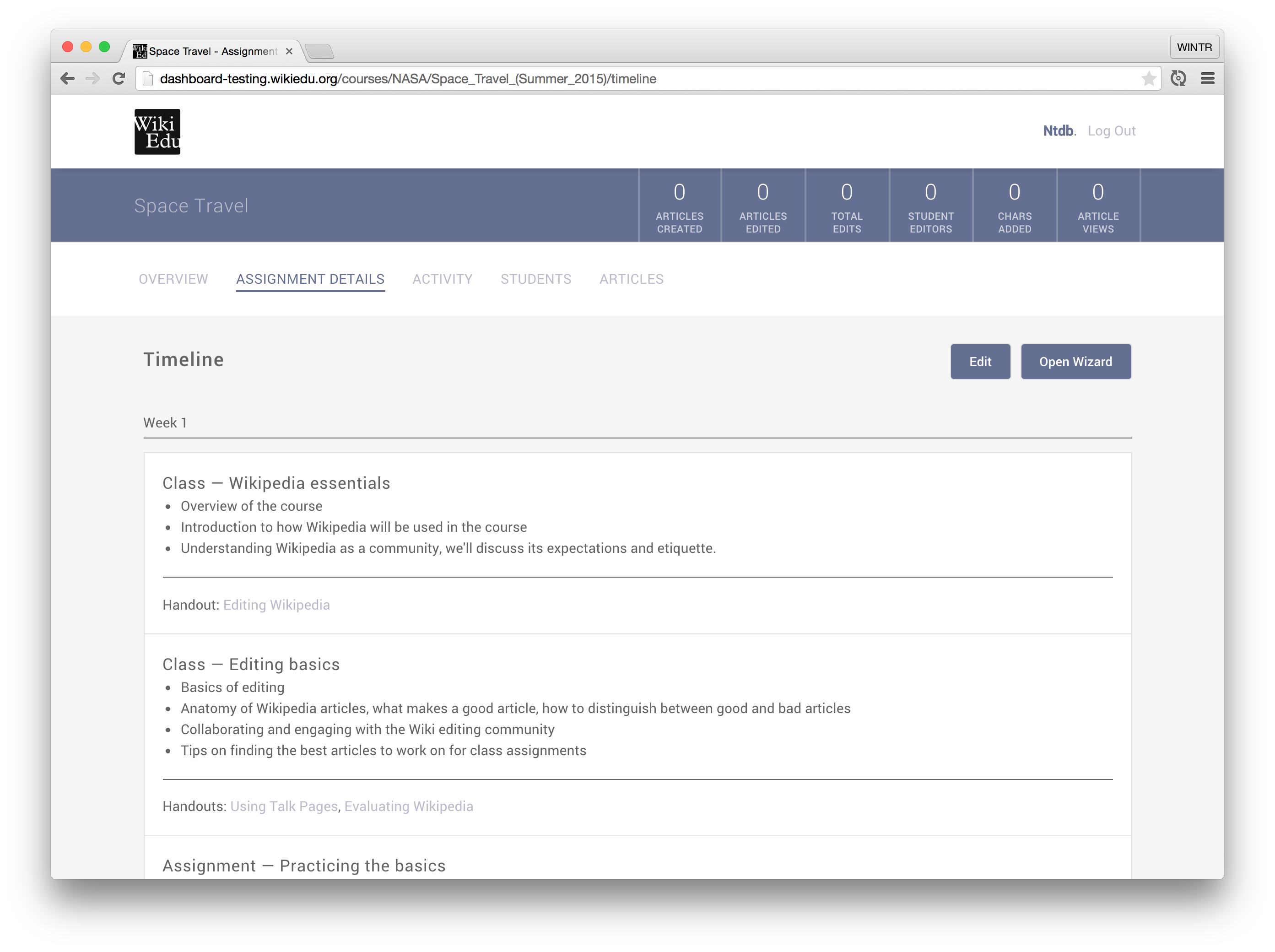Click the browser back arrow
This screenshot has height=952, width=1275.
pyautogui.click(x=67, y=78)
